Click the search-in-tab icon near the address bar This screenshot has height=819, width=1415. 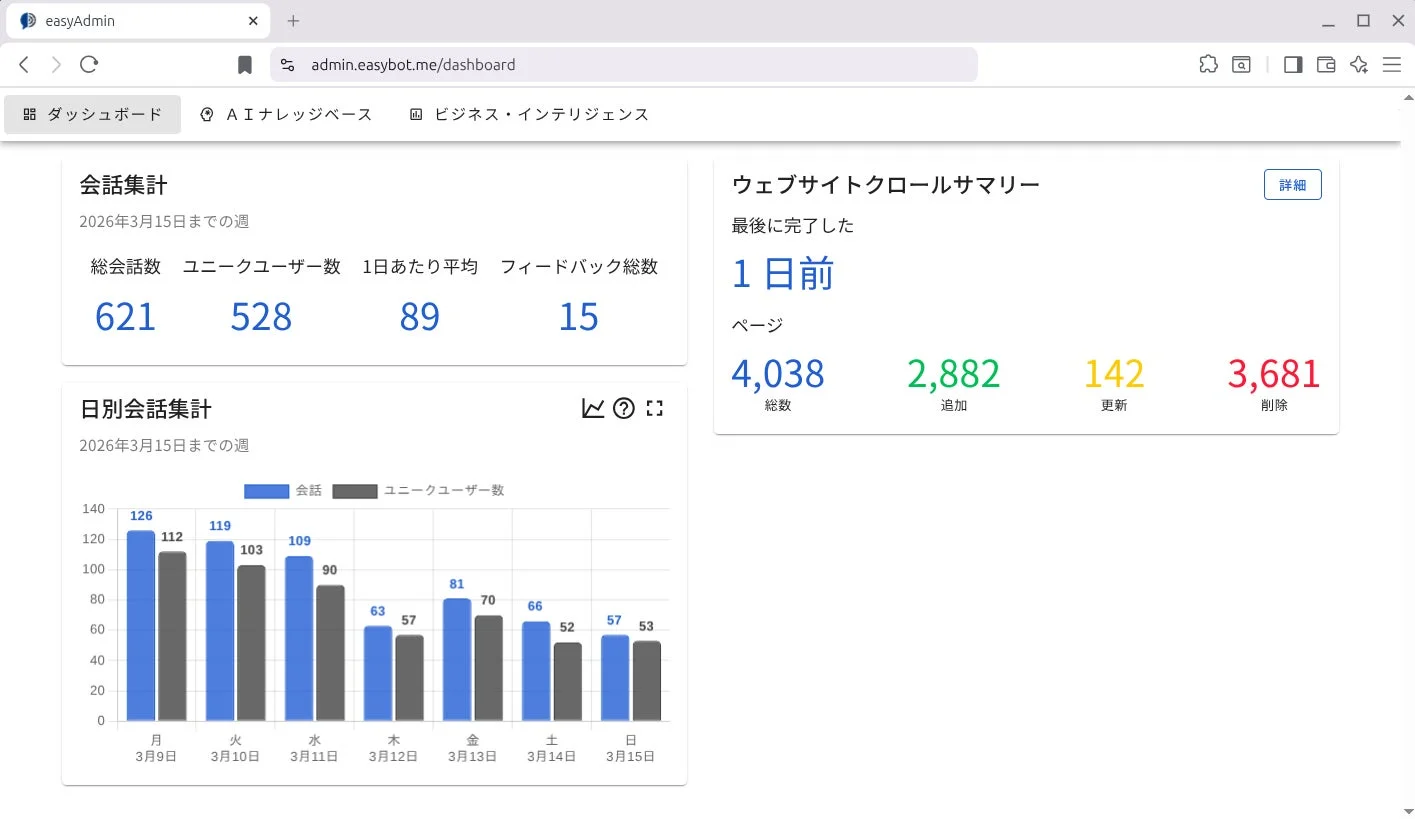tap(1240, 64)
